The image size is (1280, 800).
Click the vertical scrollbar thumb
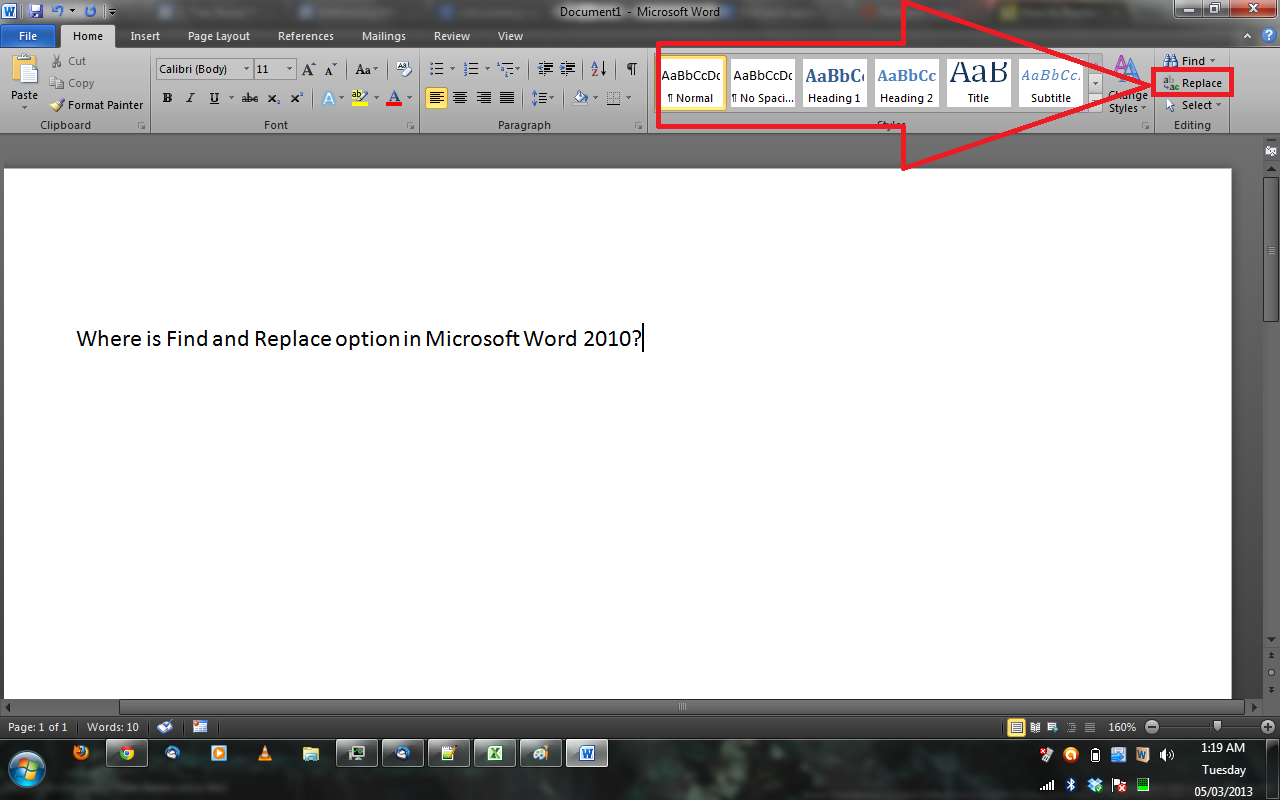click(x=1270, y=249)
